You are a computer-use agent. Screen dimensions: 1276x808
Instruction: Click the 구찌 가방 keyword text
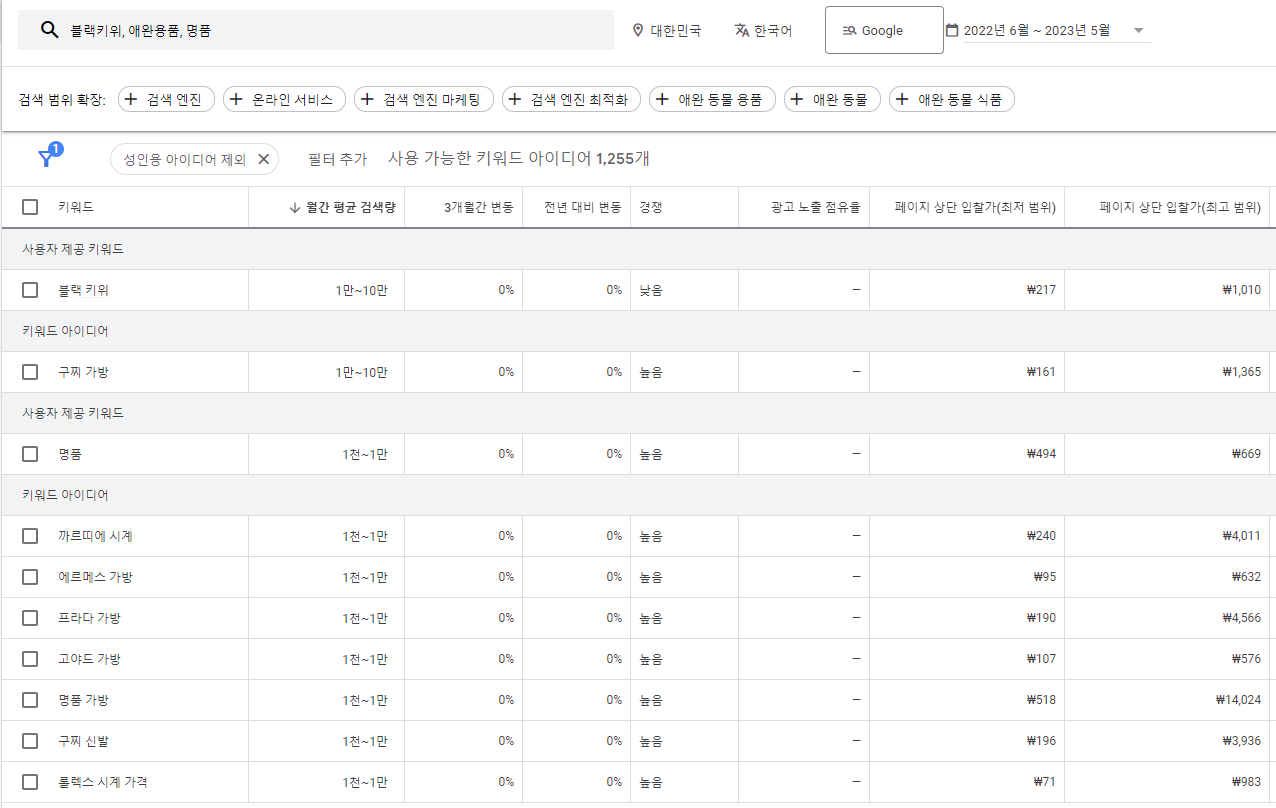pyautogui.click(x=83, y=372)
